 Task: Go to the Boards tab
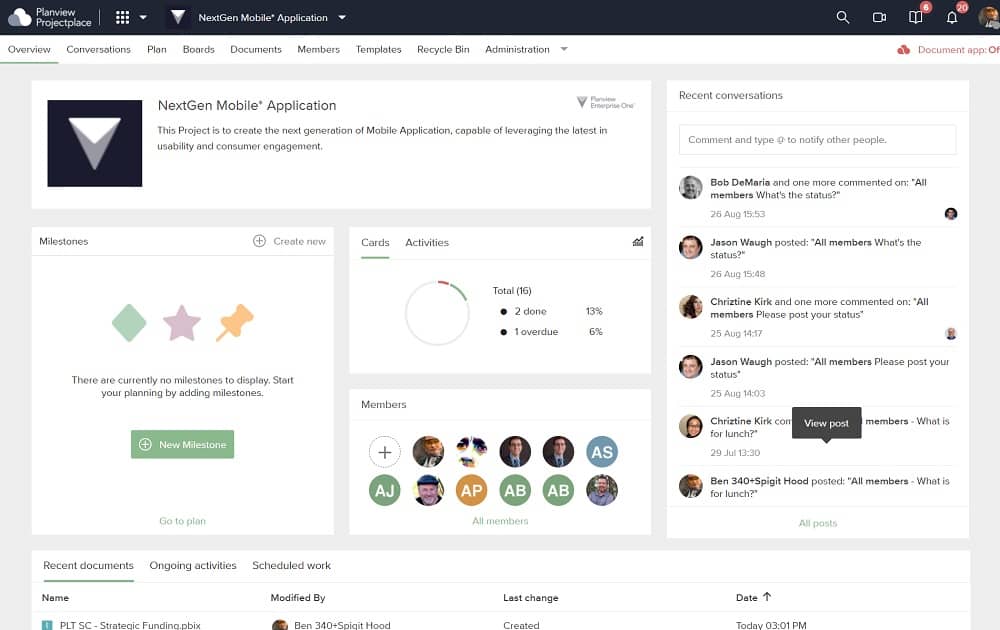click(x=198, y=49)
